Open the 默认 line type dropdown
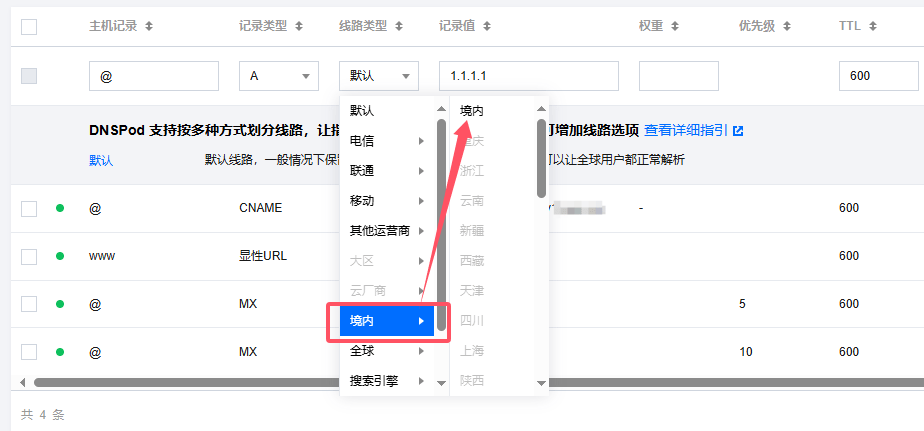The image size is (924, 431). [378, 76]
